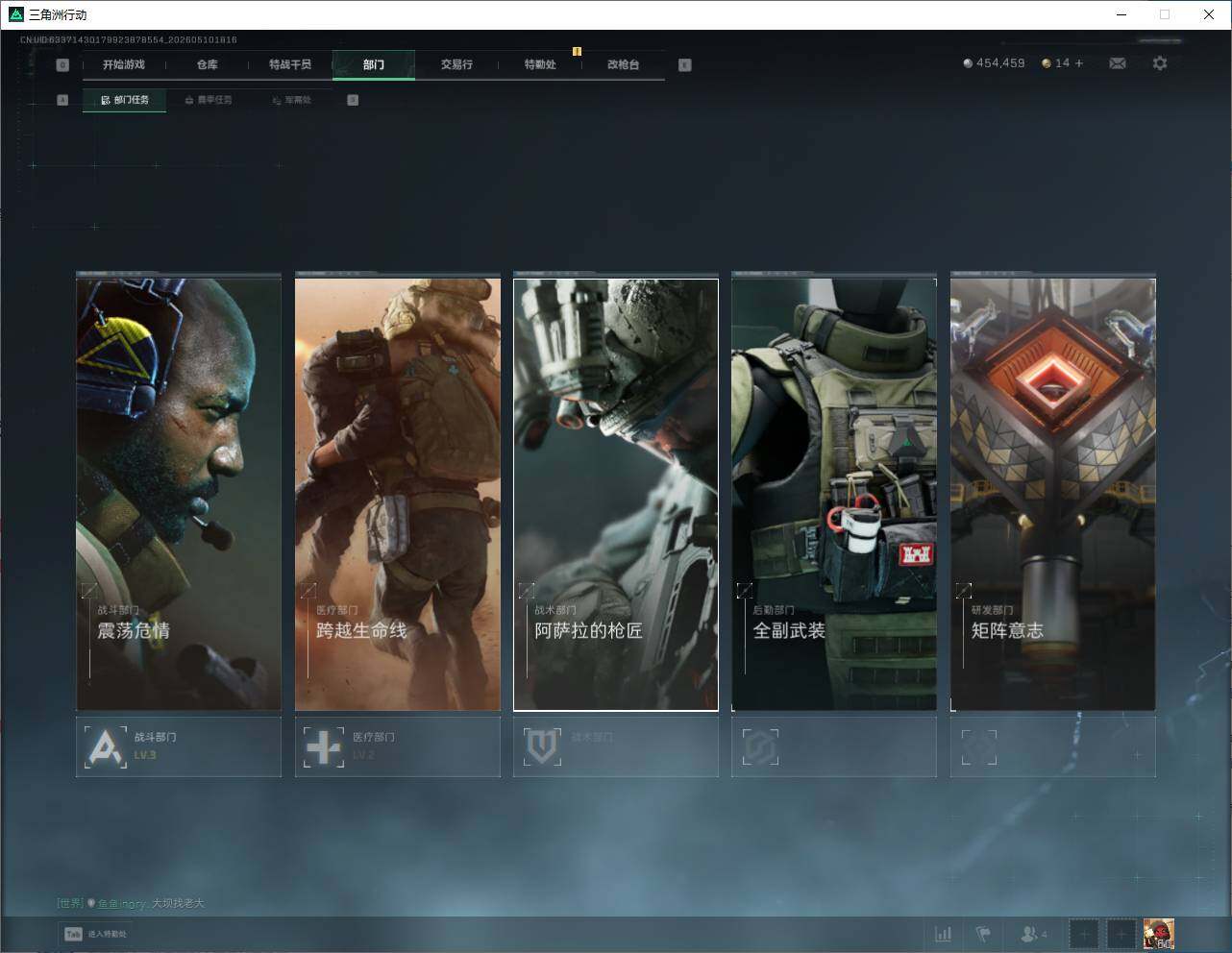Select the 军需处 sub-tab
The width and height of the screenshot is (1232, 953).
[291, 100]
